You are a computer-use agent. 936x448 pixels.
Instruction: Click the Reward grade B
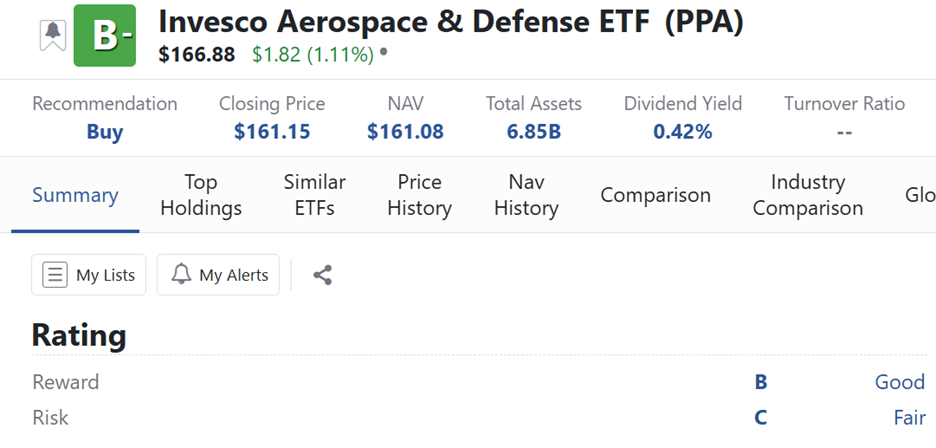[761, 382]
